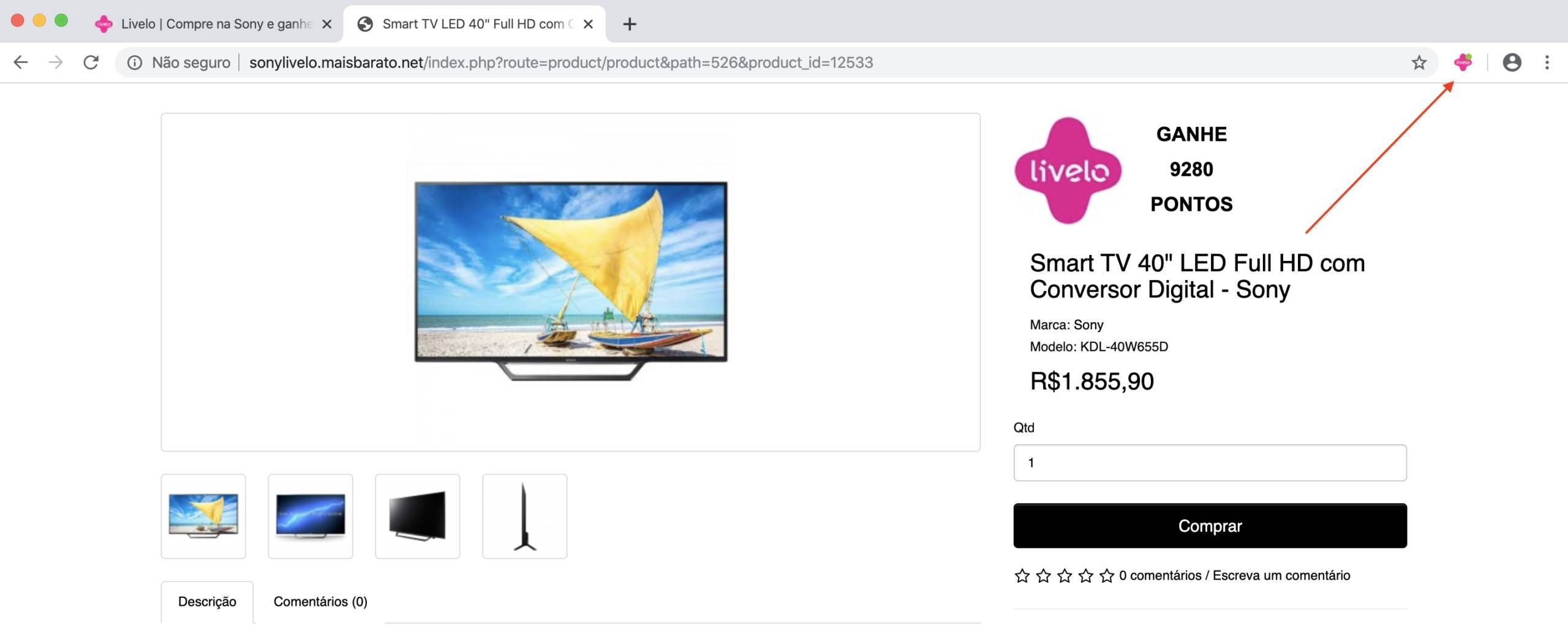Open the Chrome profile avatar menu
The width and height of the screenshot is (1568, 628).
[x=1512, y=62]
